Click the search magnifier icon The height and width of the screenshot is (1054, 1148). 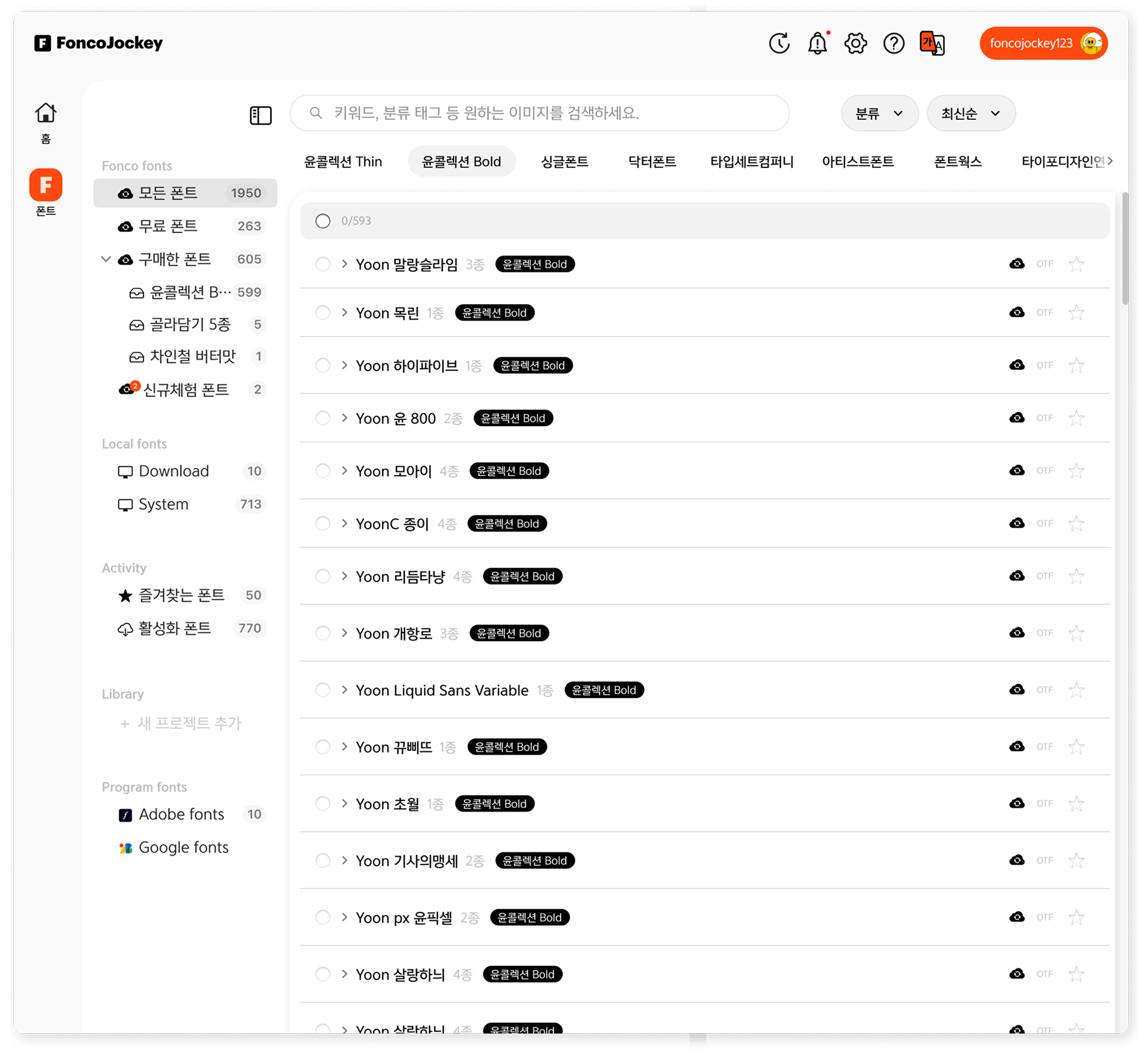coord(316,113)
